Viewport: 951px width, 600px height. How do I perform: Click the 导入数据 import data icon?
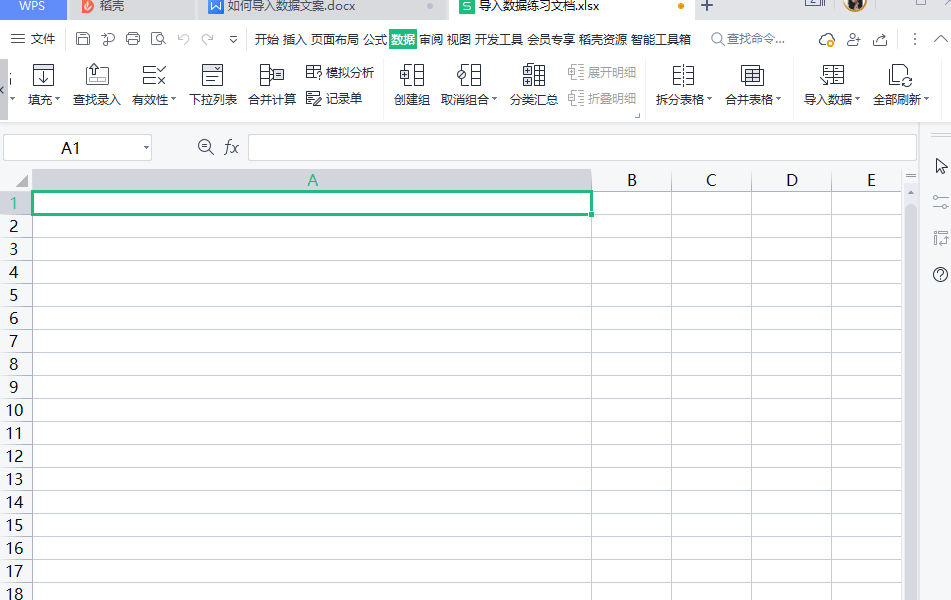[832, 76]
